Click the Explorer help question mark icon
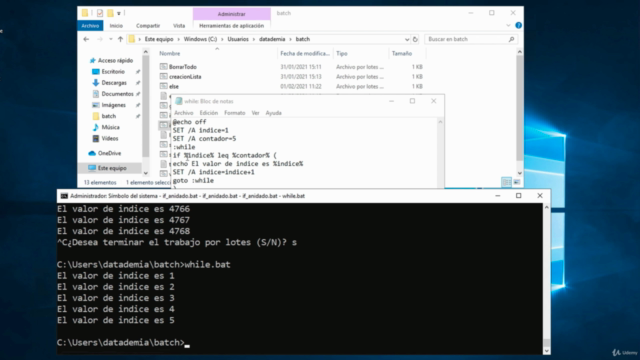The width and height of the screenshot is (640, 360). pos(518,25)
